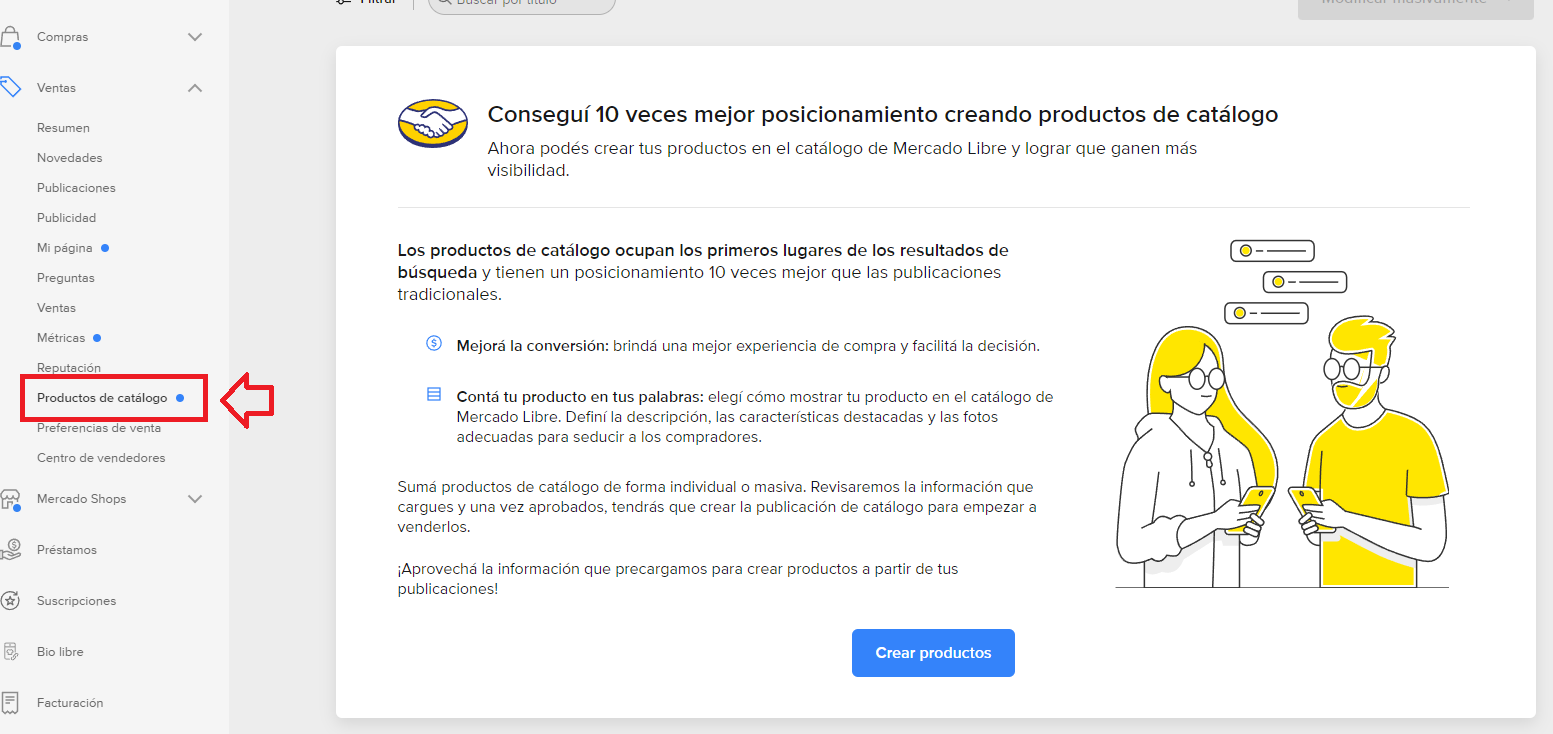
Task: Click the paragraph starting 'Sumá productos de catálogo'
Action: [x=716, y=507]
